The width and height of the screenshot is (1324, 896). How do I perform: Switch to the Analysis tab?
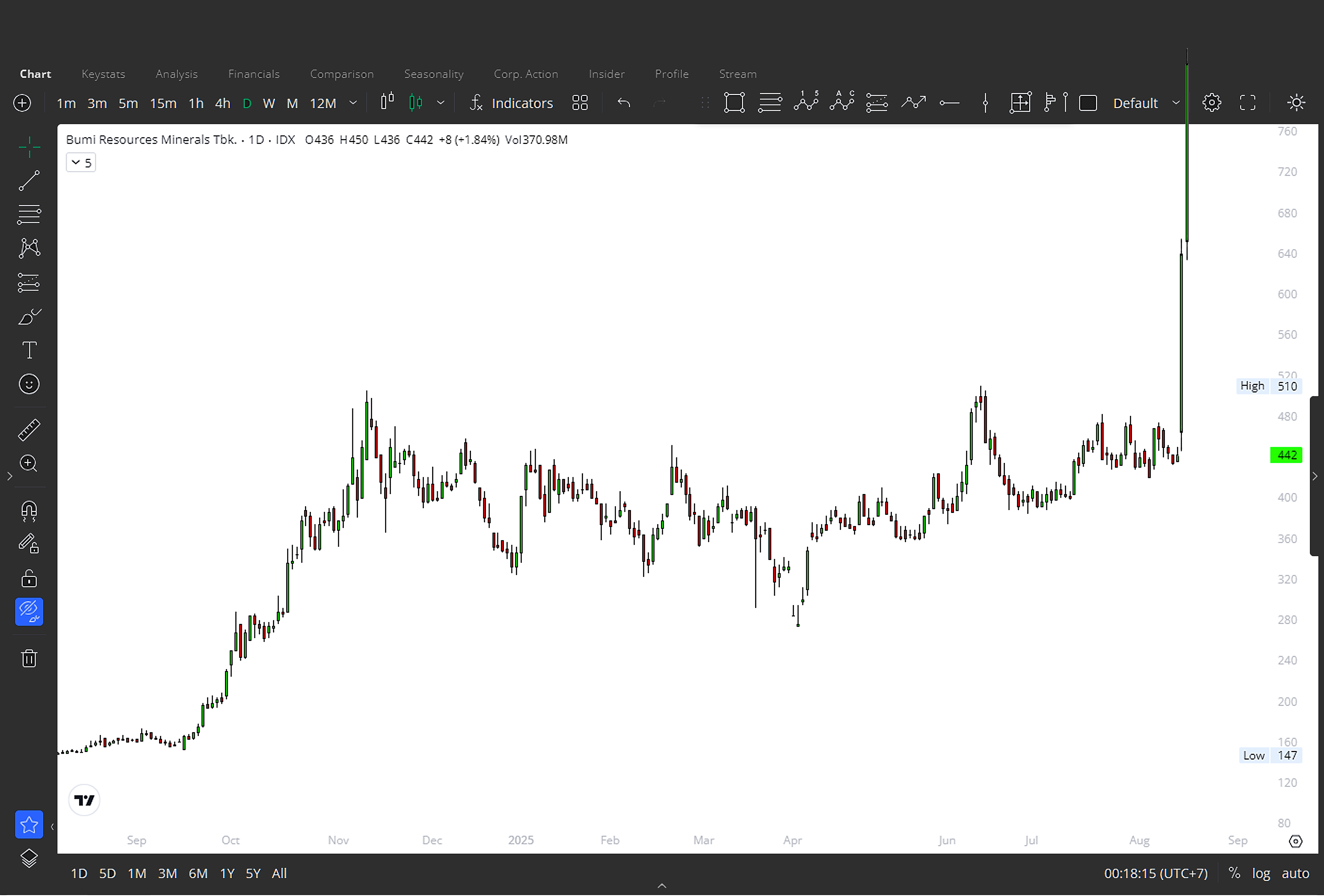[177, 74]
